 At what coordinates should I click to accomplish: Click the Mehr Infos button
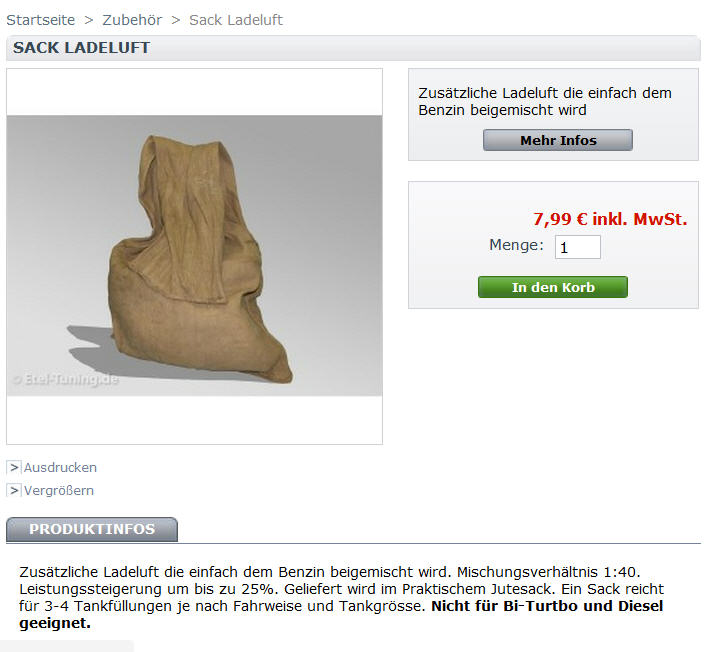click(558, 140)
